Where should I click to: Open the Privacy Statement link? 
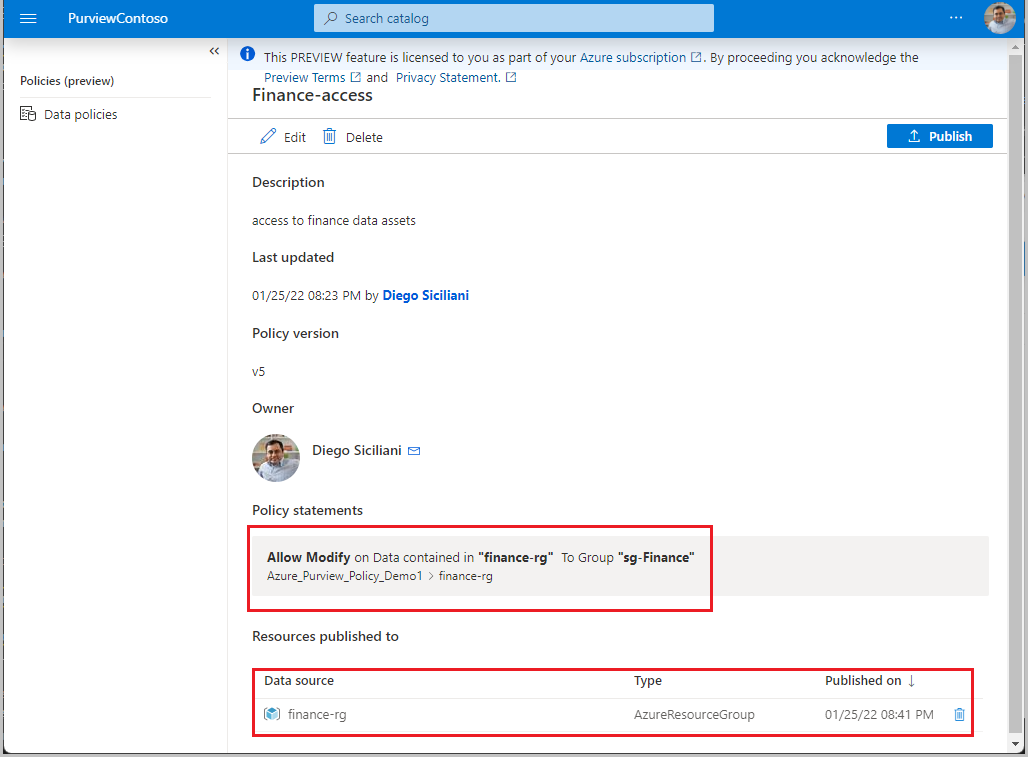446,76
